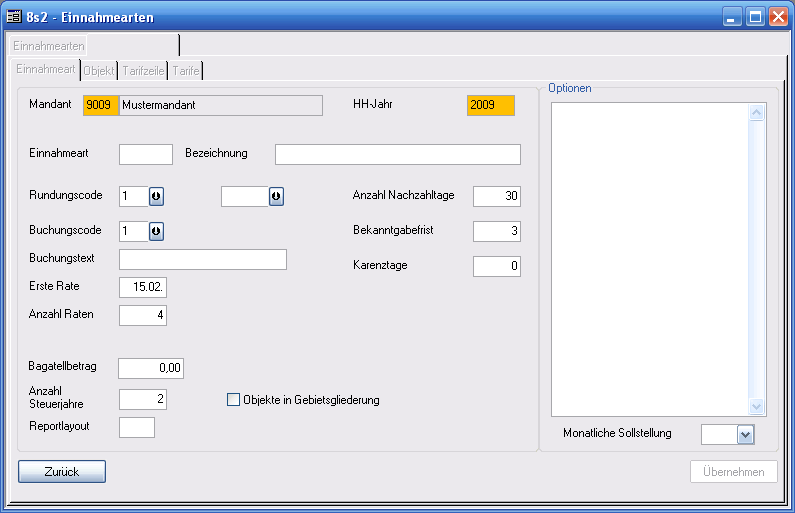Click the Bs2 application icon in title bar
795x513 pixels.
coord(15,17)
